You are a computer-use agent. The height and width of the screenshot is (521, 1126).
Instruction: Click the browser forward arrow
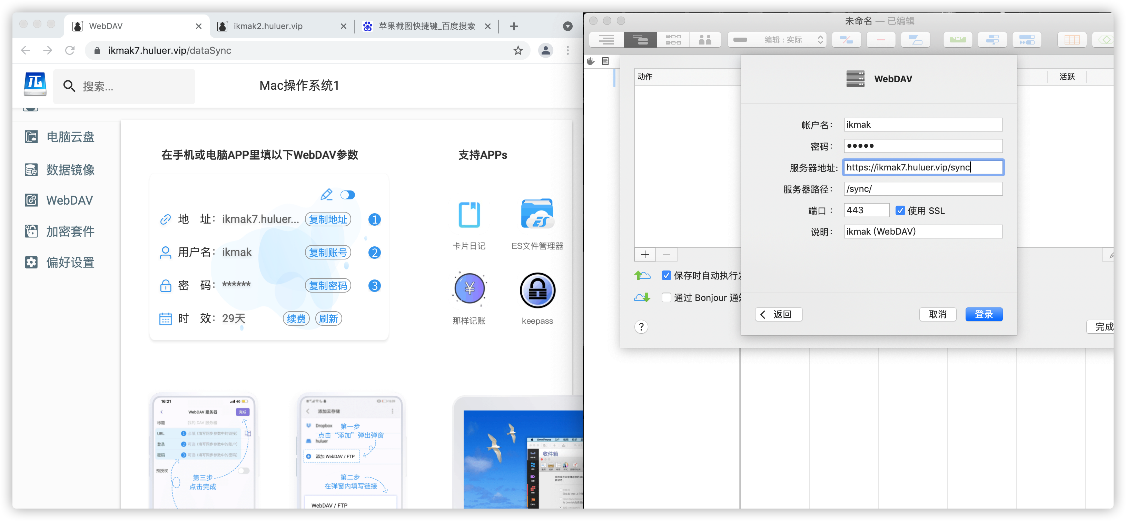[47, 50]
